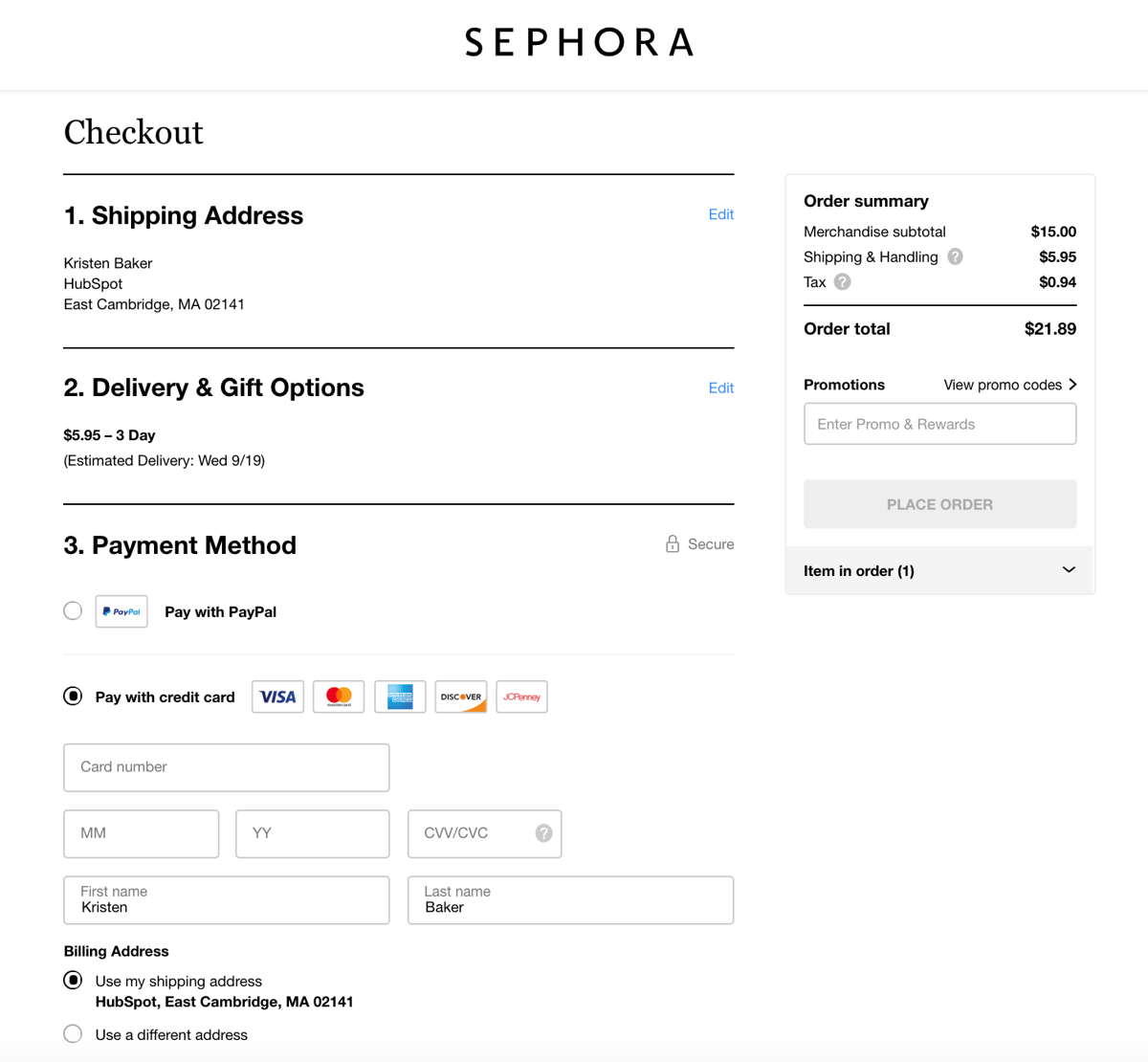Click the JCPenney card icon

point(521,697)
